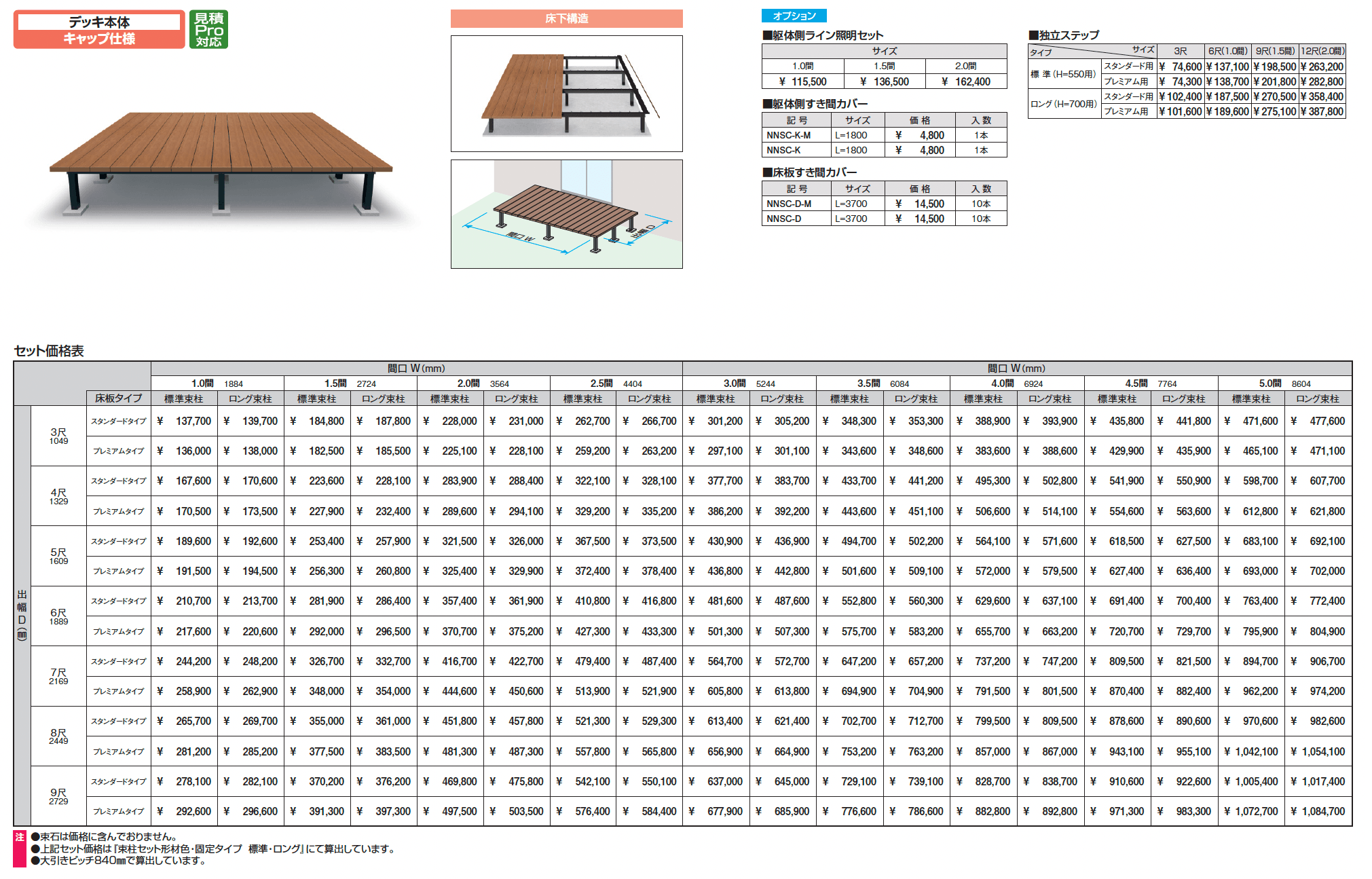The width and height of the screenshot is (1372, 879).
Task: Click the デッキ本体 キャップ仕様 label
Action: point(99,30)
